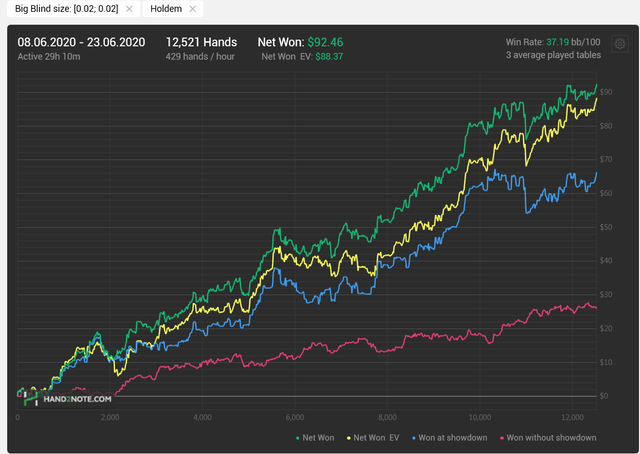Toggle the Net Won EV legend series
Viewport: 640px width, 454px height.
pos(373,438)
